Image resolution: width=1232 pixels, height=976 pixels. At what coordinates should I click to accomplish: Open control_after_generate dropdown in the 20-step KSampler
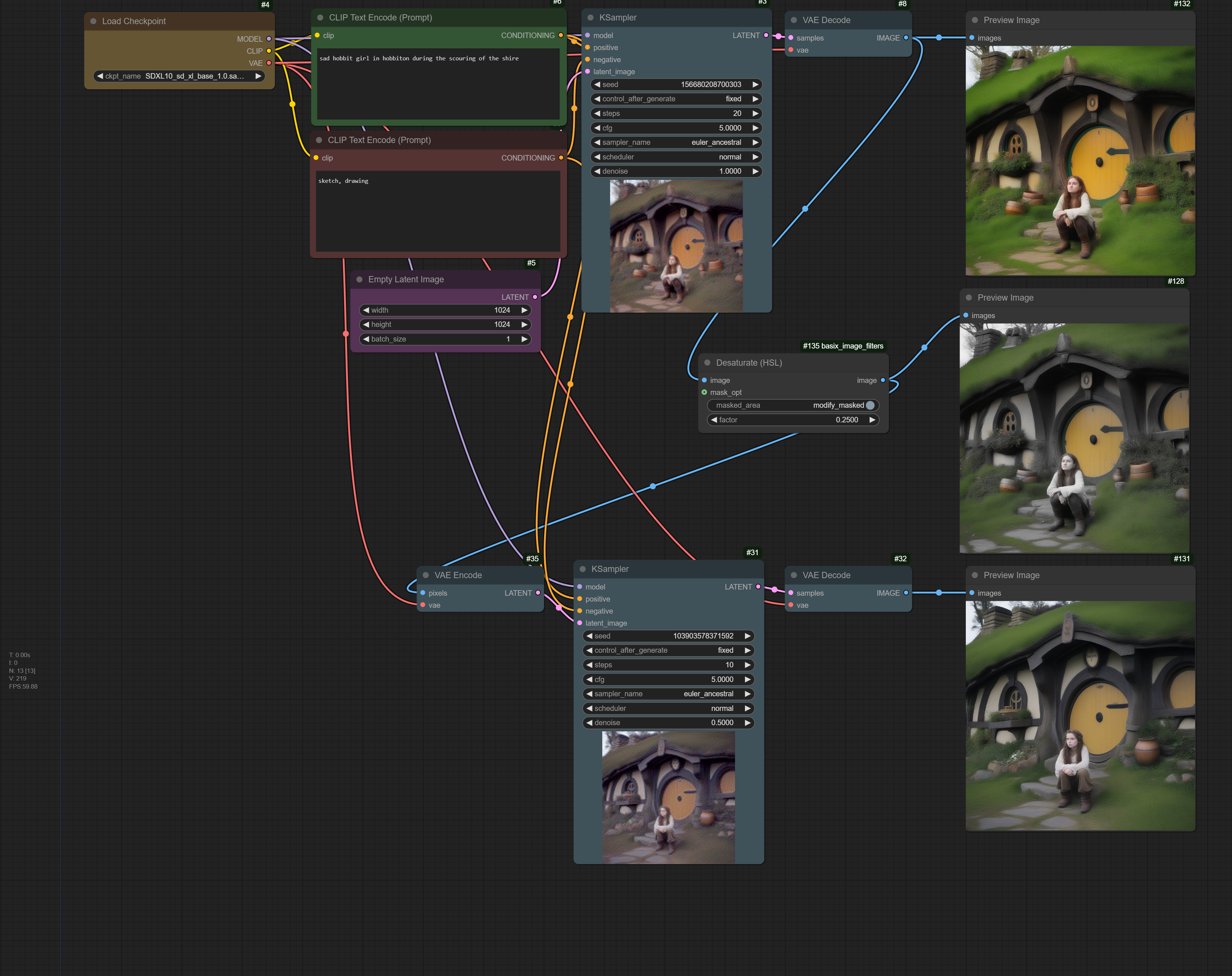(x=677, y=99)
